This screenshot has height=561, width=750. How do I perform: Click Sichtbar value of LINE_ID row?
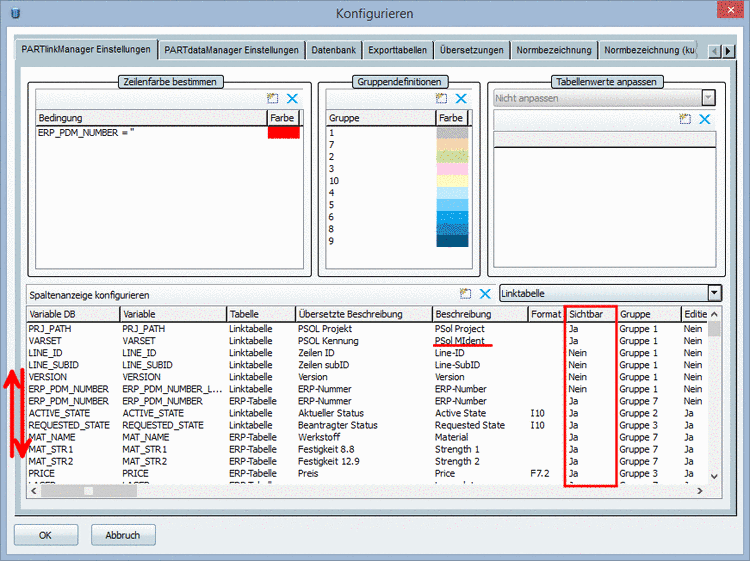pos(578,353)
